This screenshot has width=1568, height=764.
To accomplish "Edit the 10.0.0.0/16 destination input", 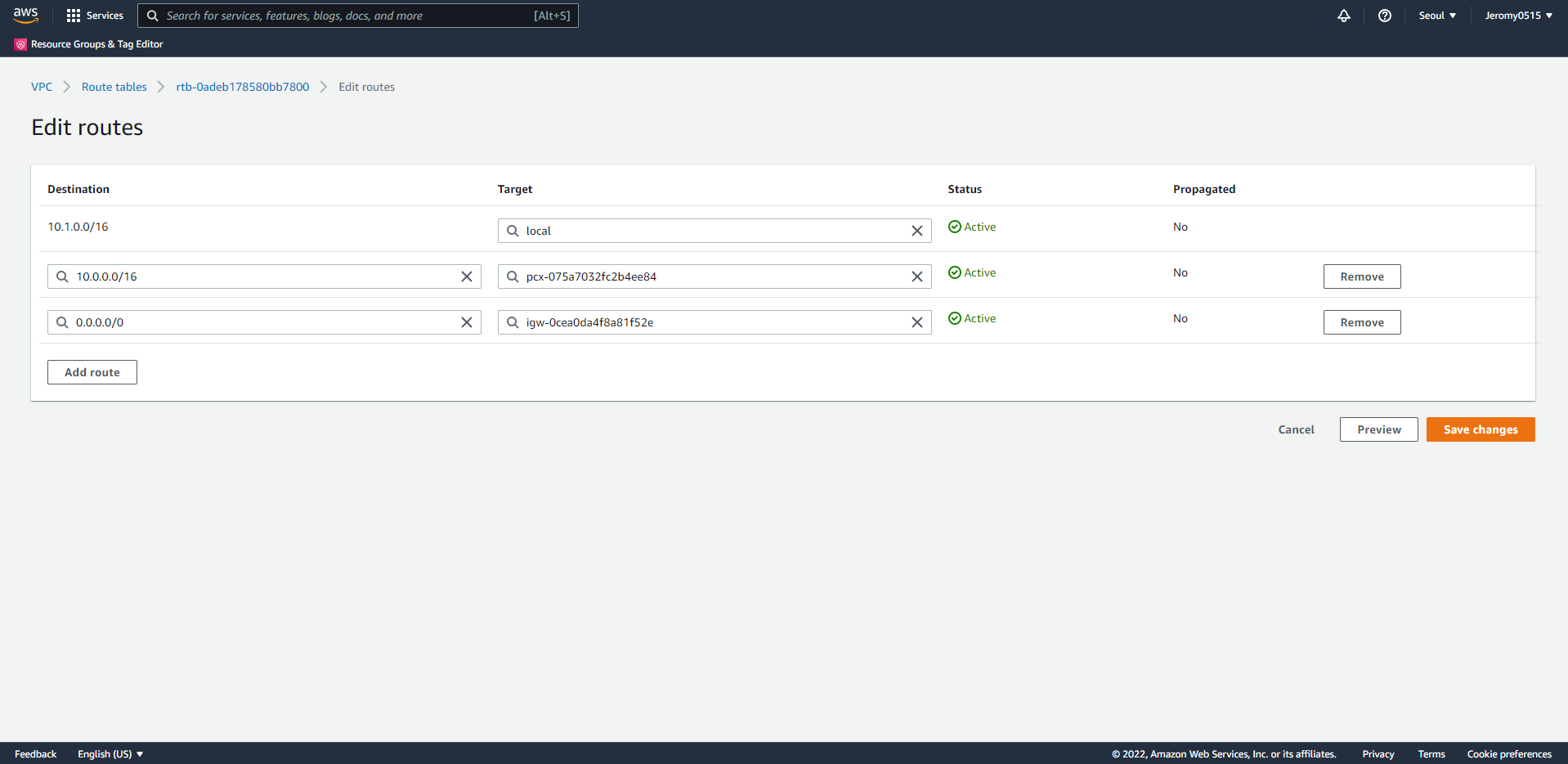I will click(x=264, y=276).
